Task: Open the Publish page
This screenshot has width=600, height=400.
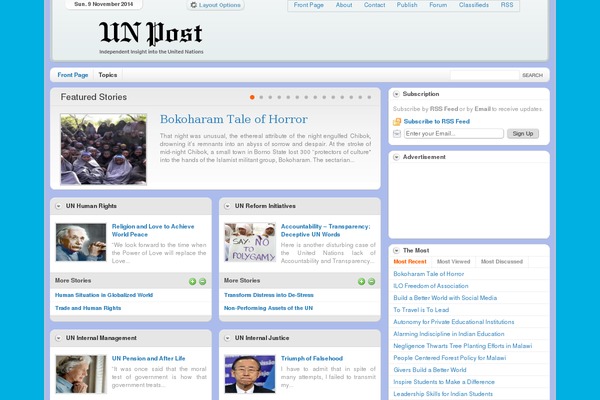Action: point(407,5)
